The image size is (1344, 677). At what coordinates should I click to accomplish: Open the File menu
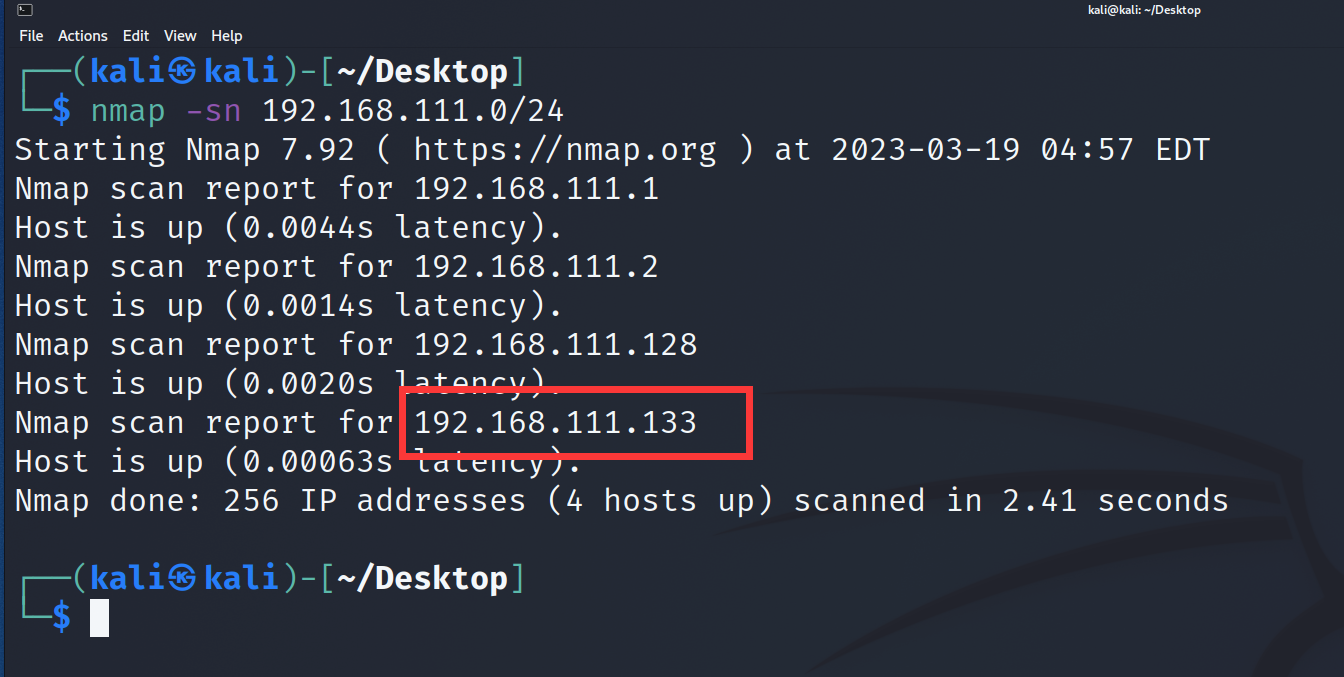pyautogui.click(x=31, y=36)
